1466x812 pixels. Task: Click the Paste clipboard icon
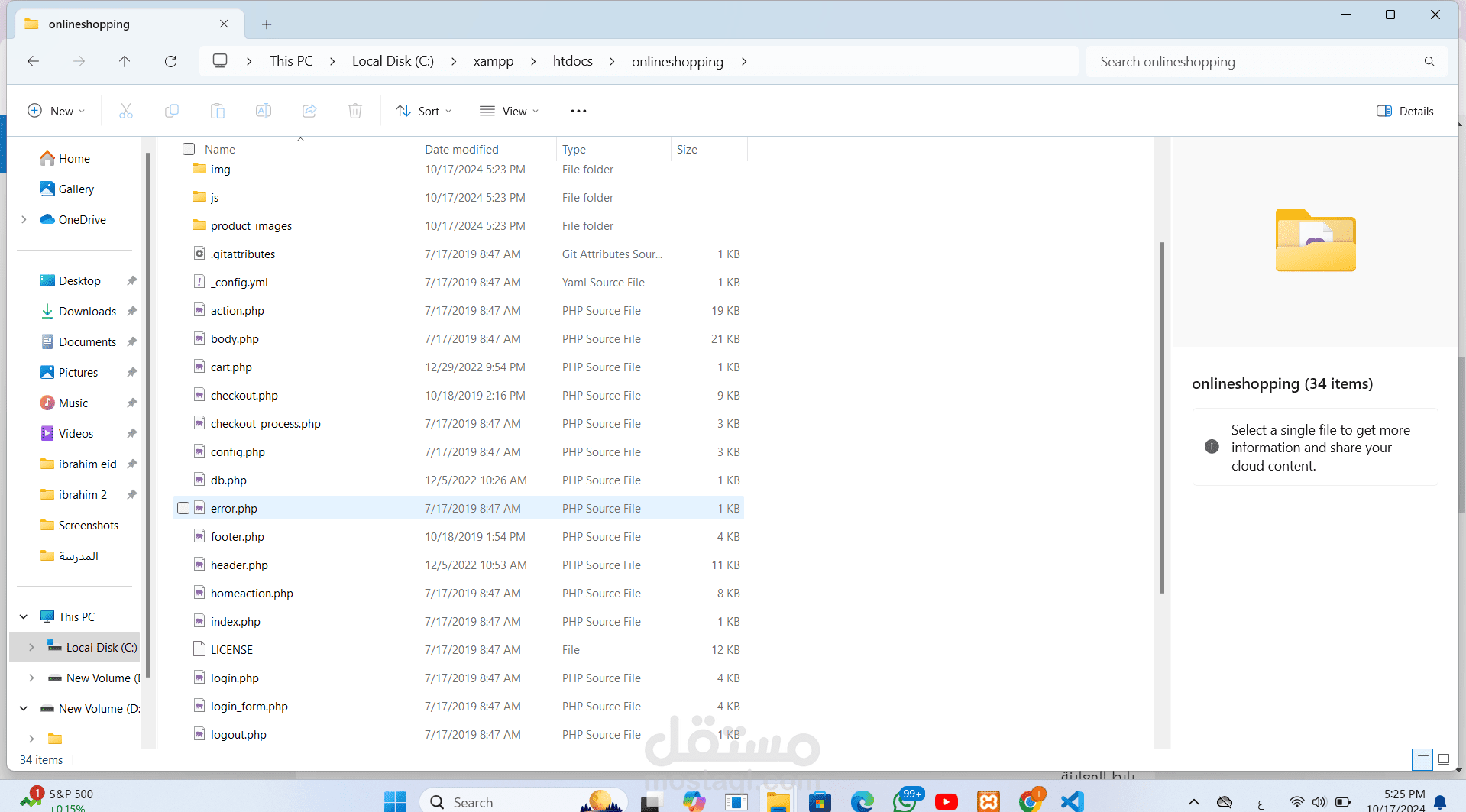point(218,112)
